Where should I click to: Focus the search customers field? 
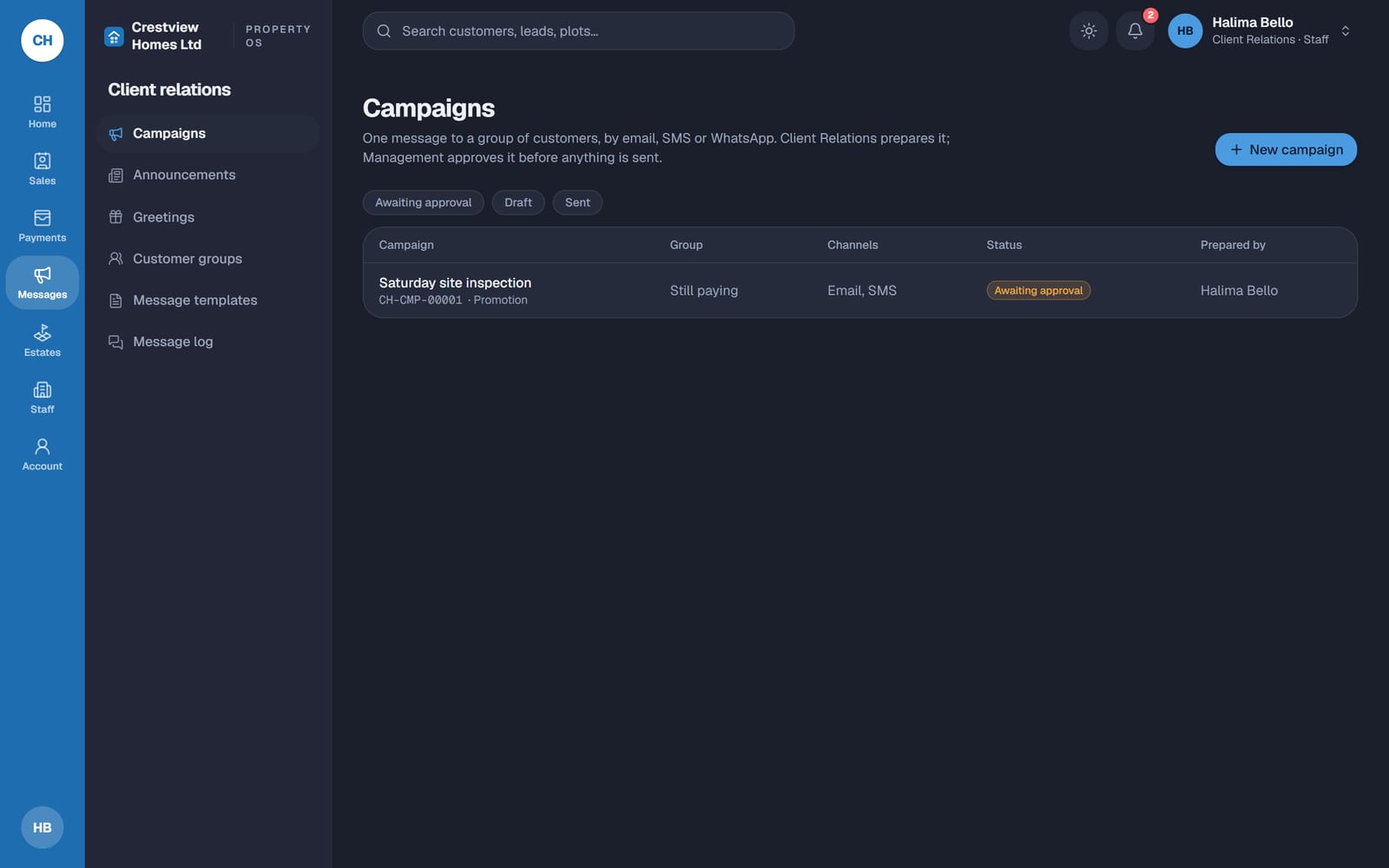click(578, 31)
